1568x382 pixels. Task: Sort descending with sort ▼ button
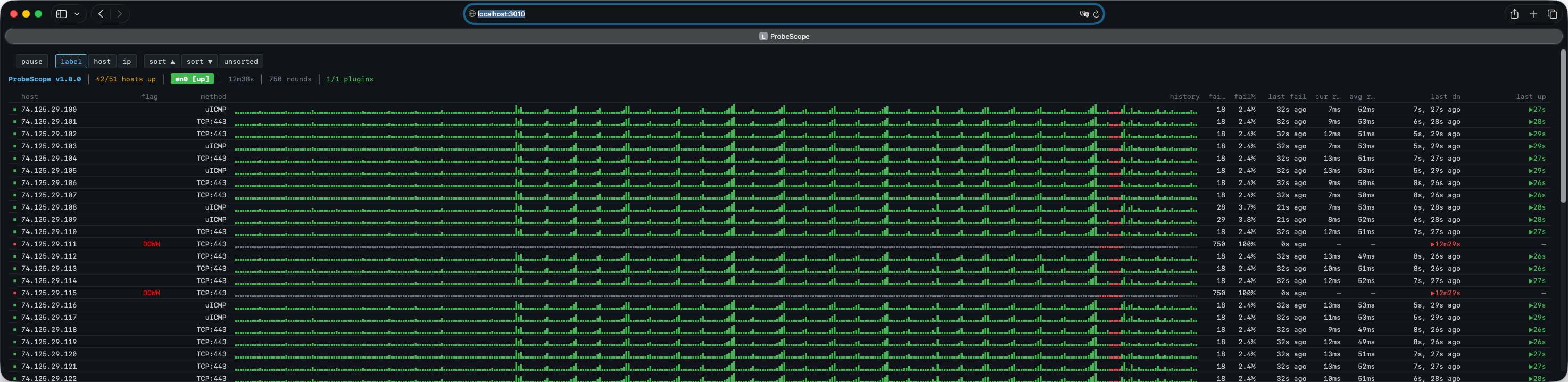click(x=199, y=61)
